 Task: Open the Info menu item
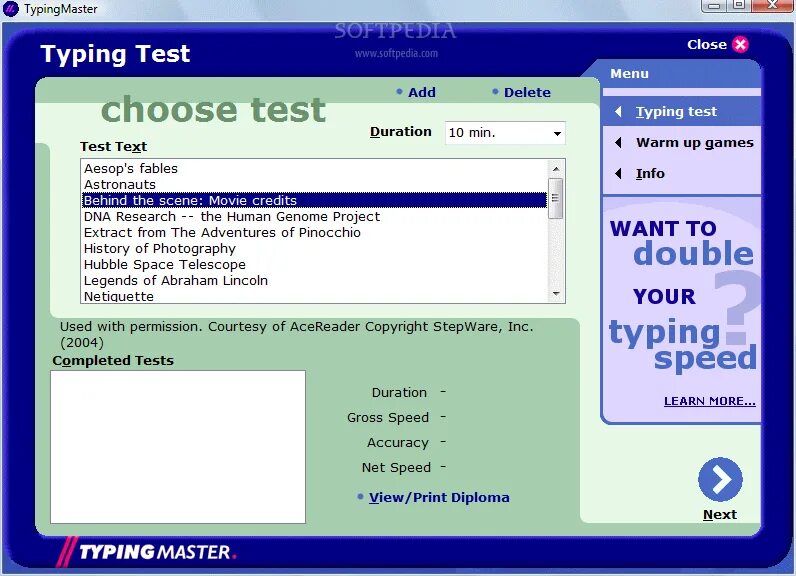click(650, 174)
